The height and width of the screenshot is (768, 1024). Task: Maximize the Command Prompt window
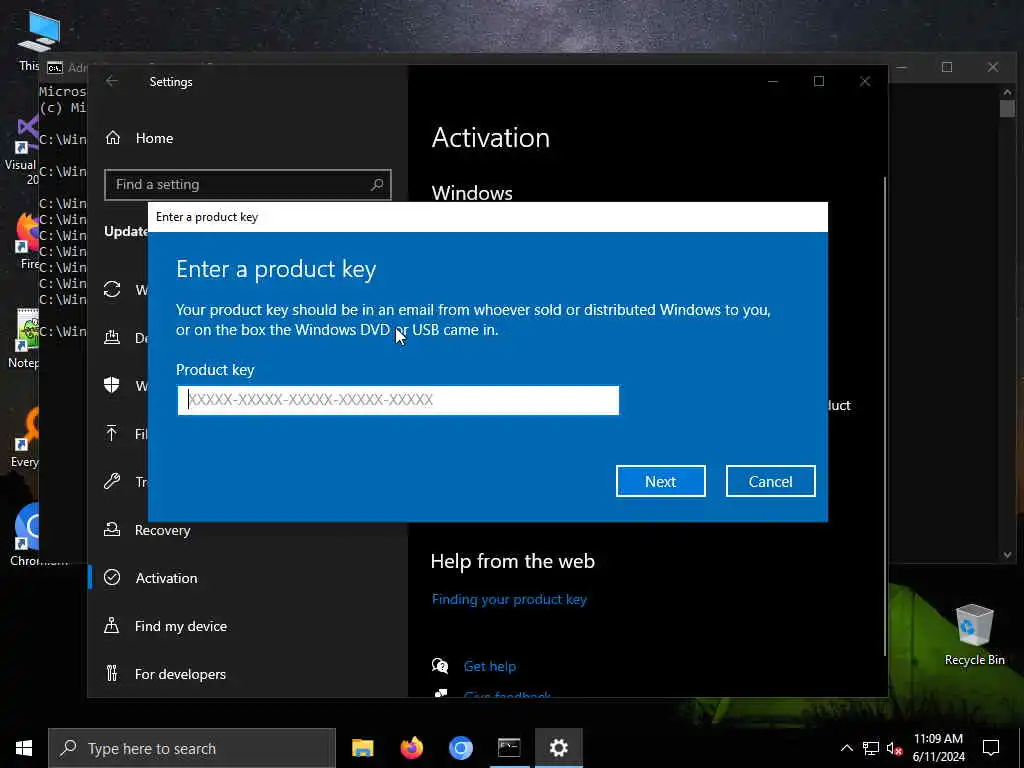pos(947,67)
